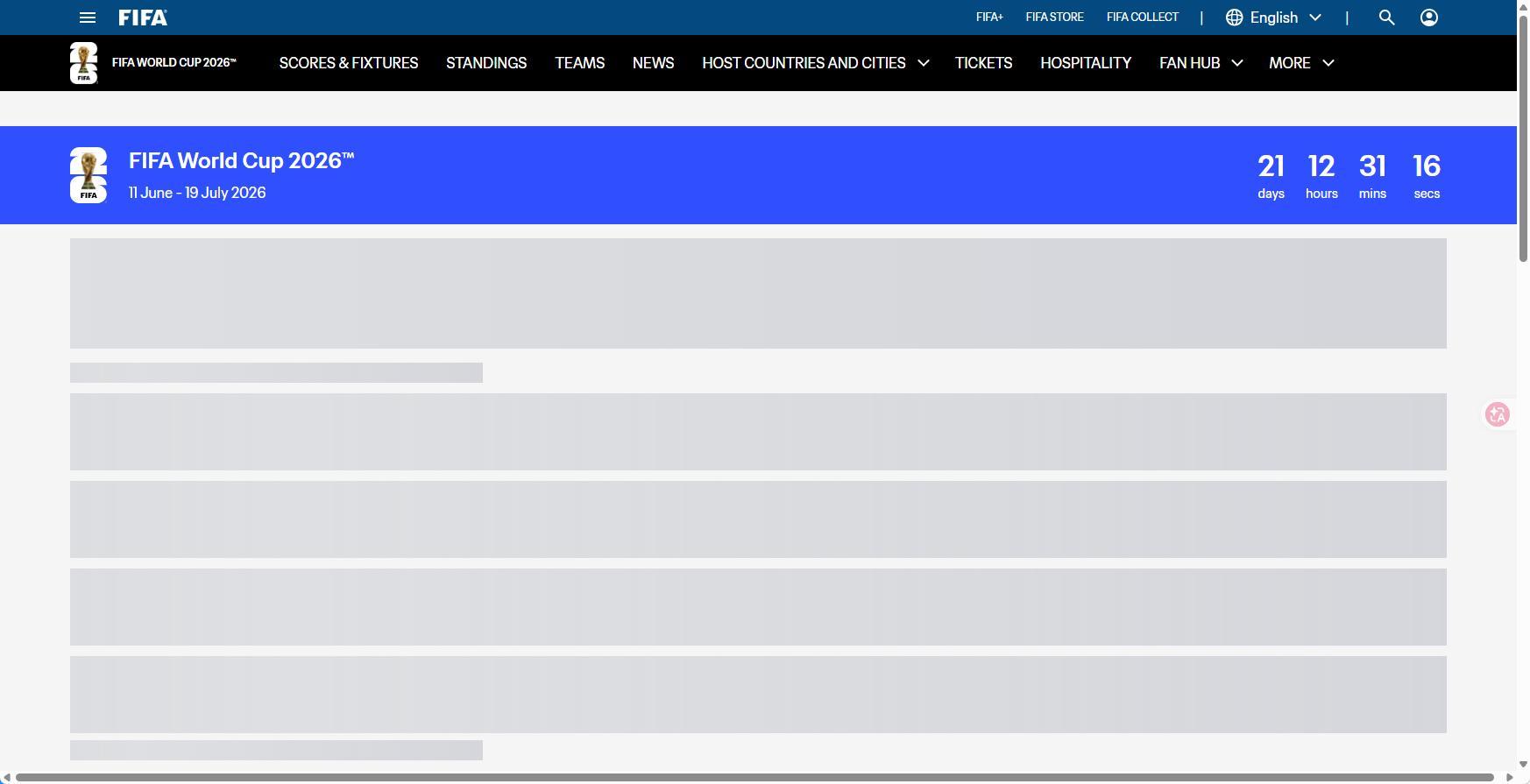
Task: Visit the FIFA Store link
Action: coord(1055,18)
